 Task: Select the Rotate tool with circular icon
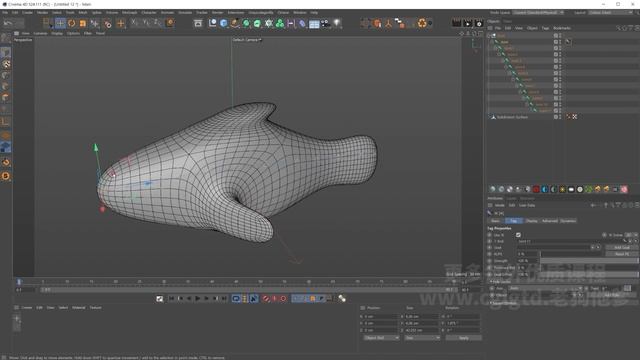pyautogui.click(x=71, y=23)
